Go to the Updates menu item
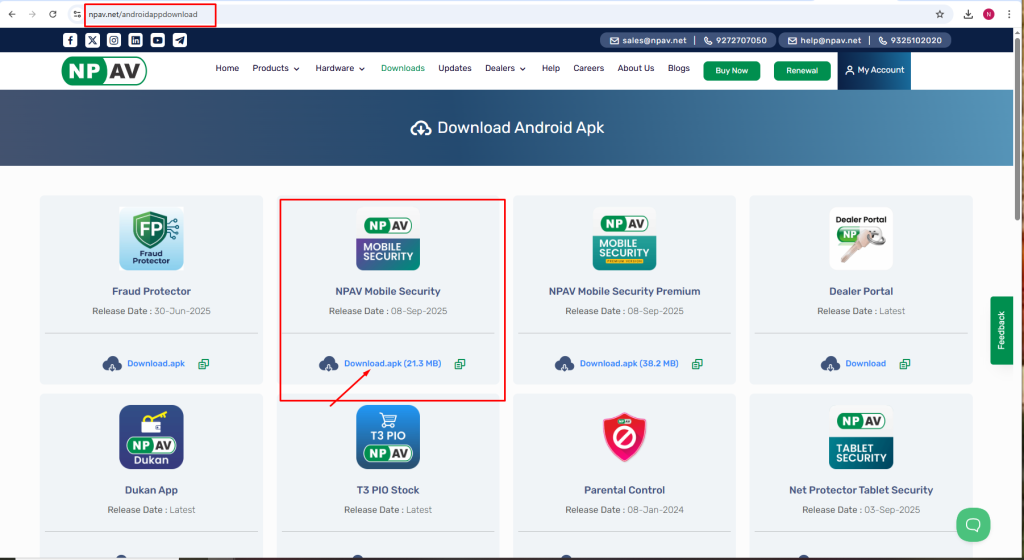 (455, 69)
